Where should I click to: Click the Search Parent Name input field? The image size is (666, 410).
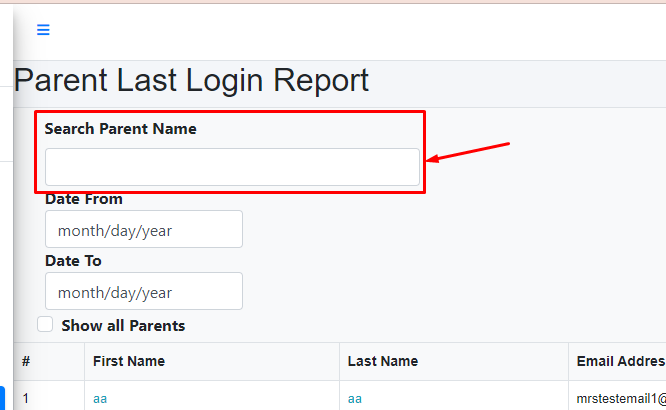pyautogui.click(x=232, y=167)
